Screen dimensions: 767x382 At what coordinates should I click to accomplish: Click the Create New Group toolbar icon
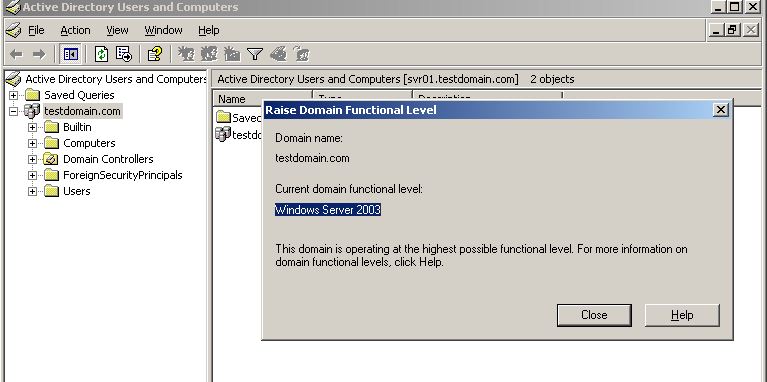[x=209, y=54]
